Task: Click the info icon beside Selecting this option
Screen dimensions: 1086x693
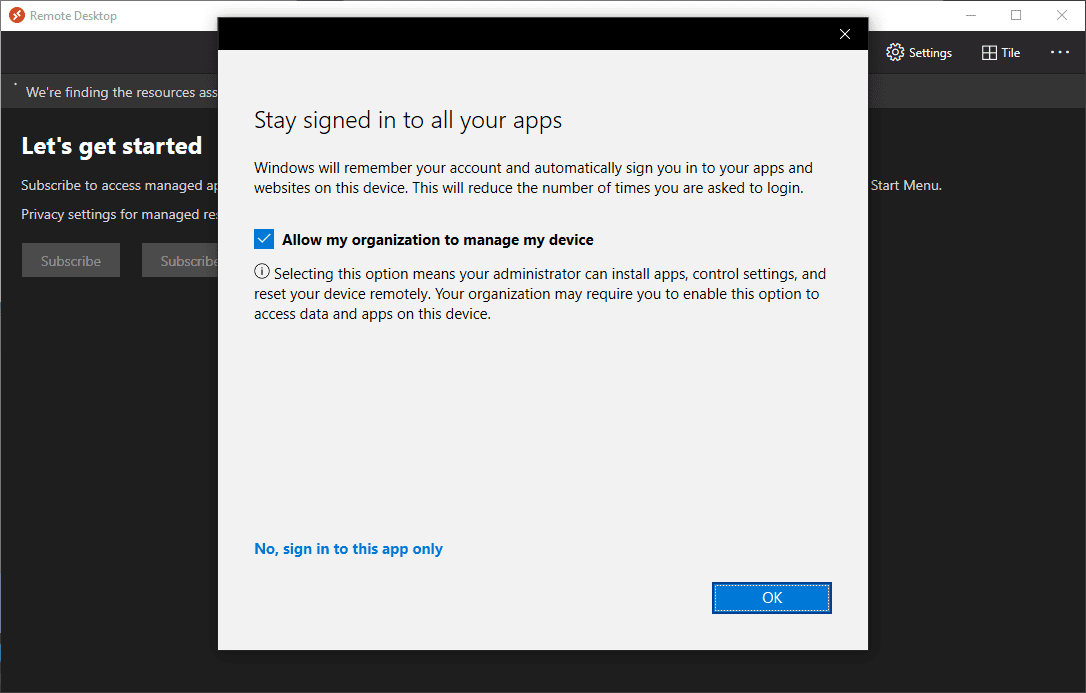Action: [x=262, y=271]
